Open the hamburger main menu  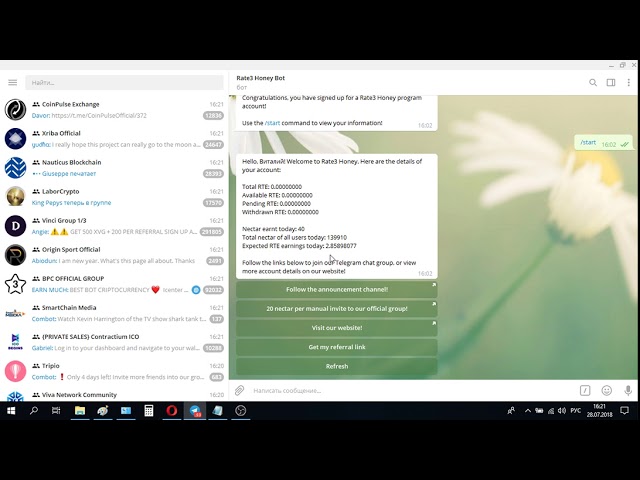click(x=13, y=82)
